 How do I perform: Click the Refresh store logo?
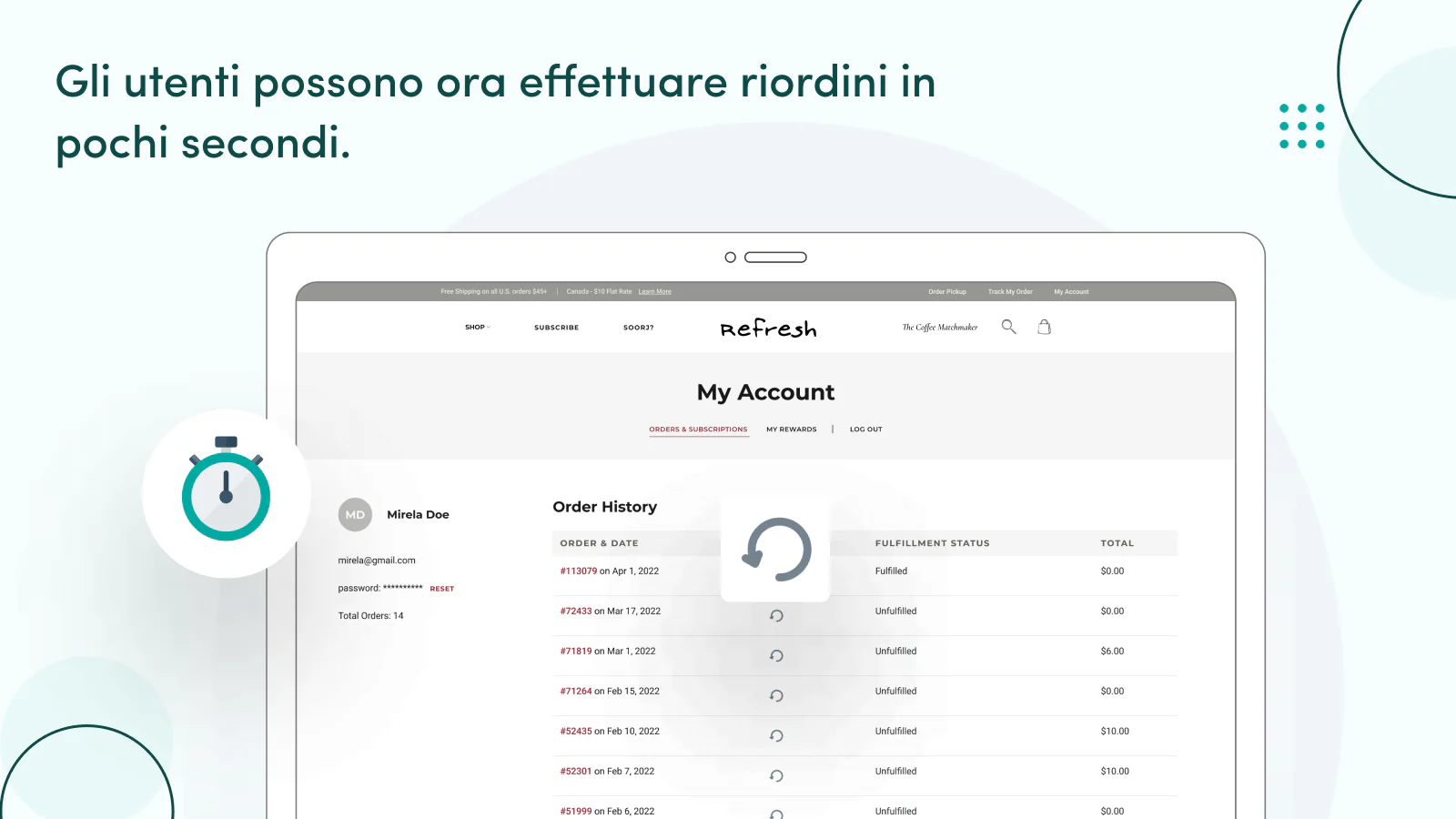tap(768, 328)
